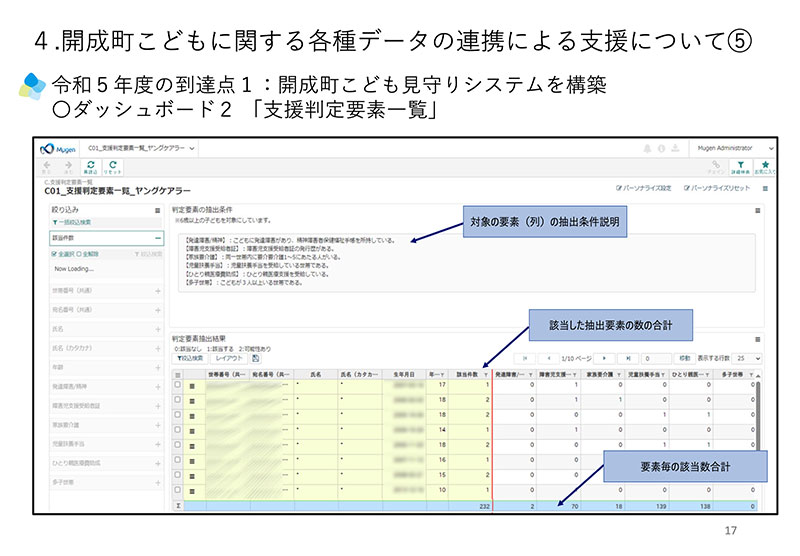Sort by the 生年月日 column header
The height and width of the screenshot is (556, 800).
[x=404, y=375]
